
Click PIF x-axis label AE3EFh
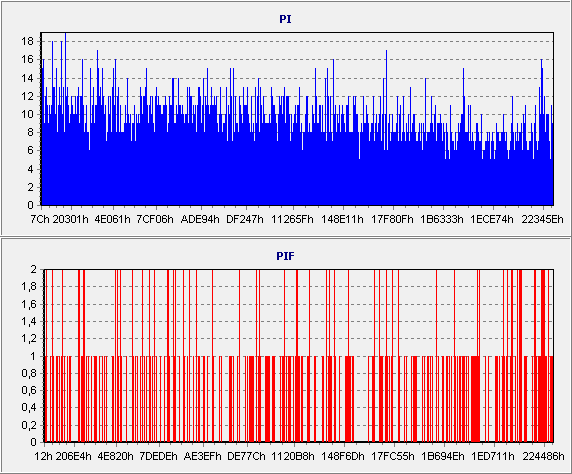[202, 456]
